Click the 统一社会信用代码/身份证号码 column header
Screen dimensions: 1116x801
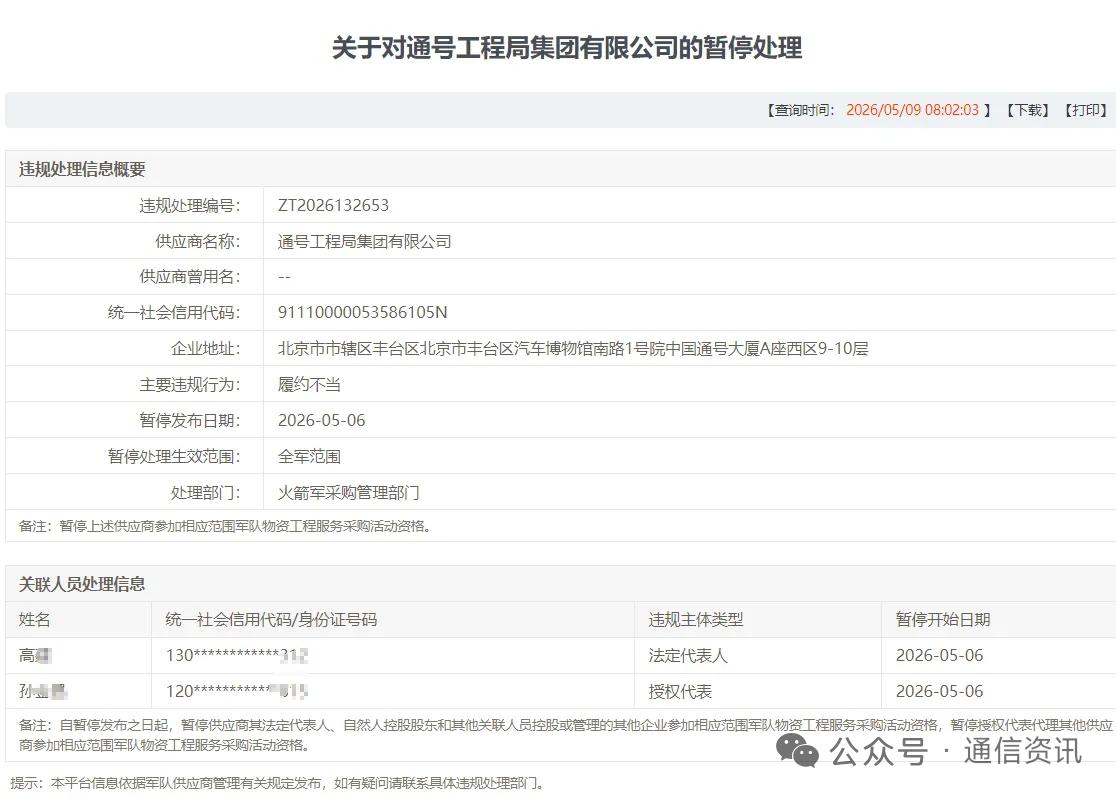coord(270,620)
